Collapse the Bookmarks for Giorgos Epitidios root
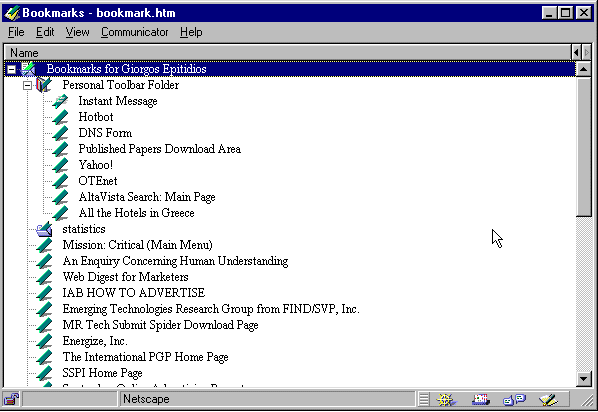The width and height of the screenshot is (598, 412). 11,69
